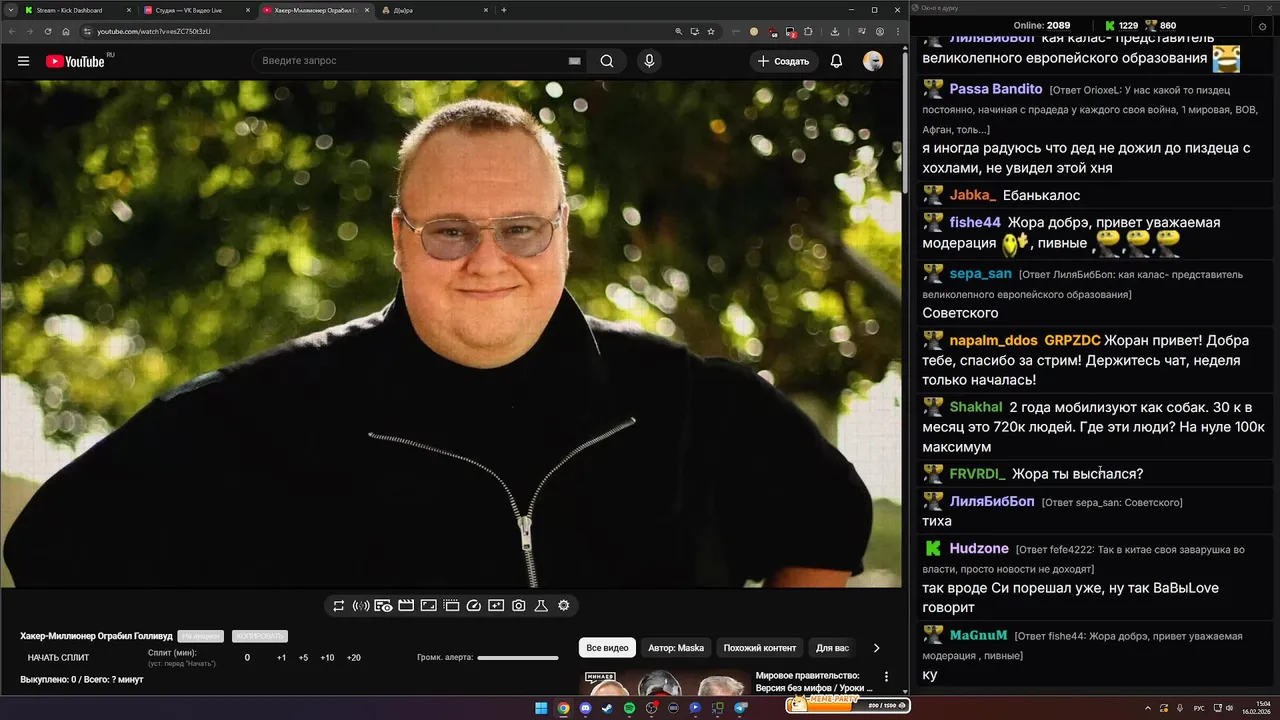Select the "Для вас" filter chip
The image size is (1280, 720).
pos(832,648)
